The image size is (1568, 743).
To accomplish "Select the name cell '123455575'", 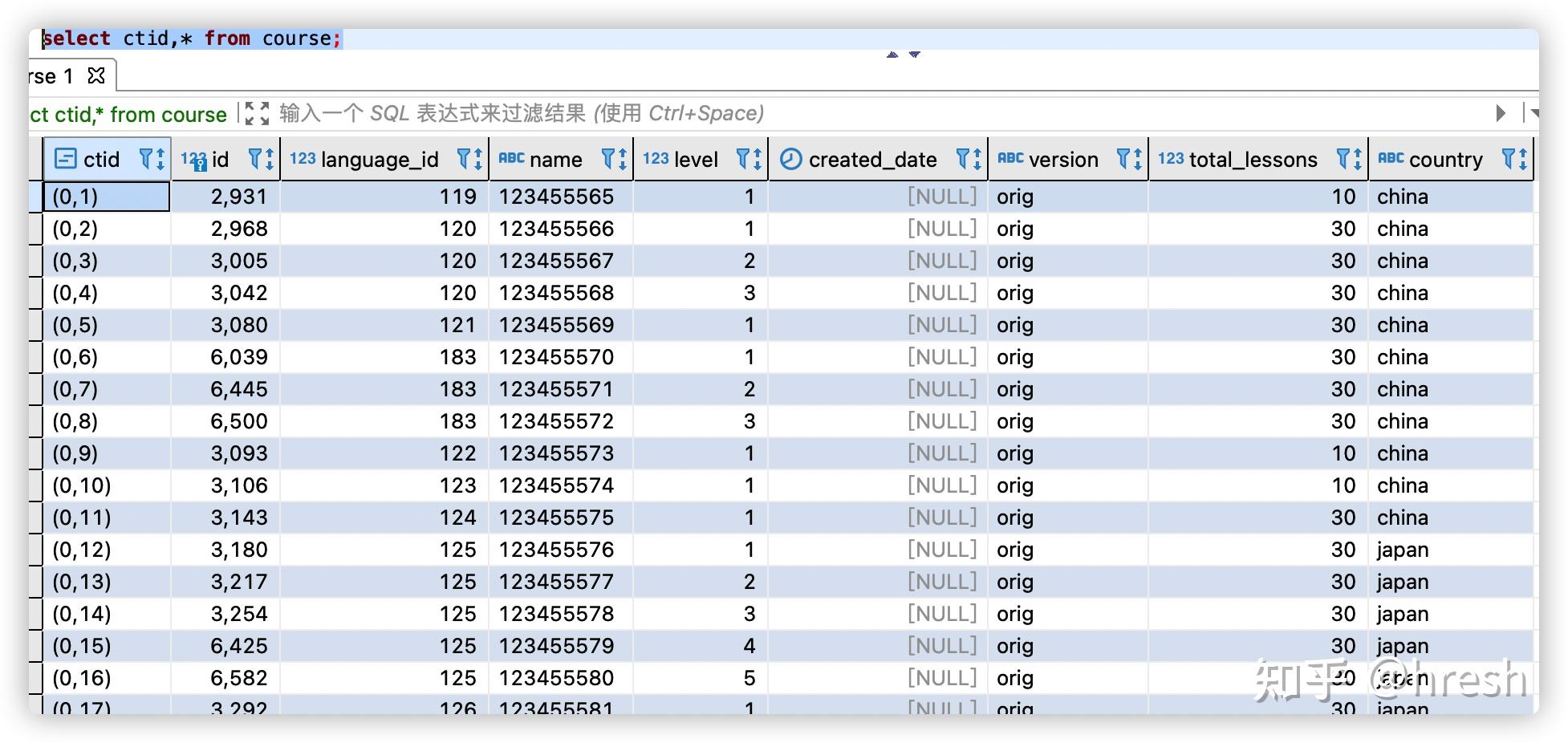I will (x=561, y=518).
